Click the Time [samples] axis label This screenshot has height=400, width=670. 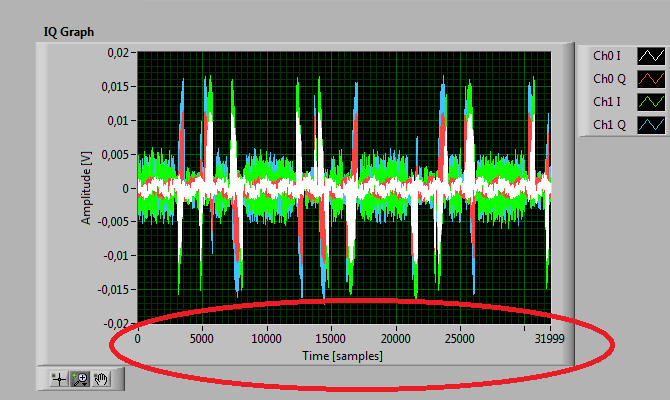coord(342,356)
